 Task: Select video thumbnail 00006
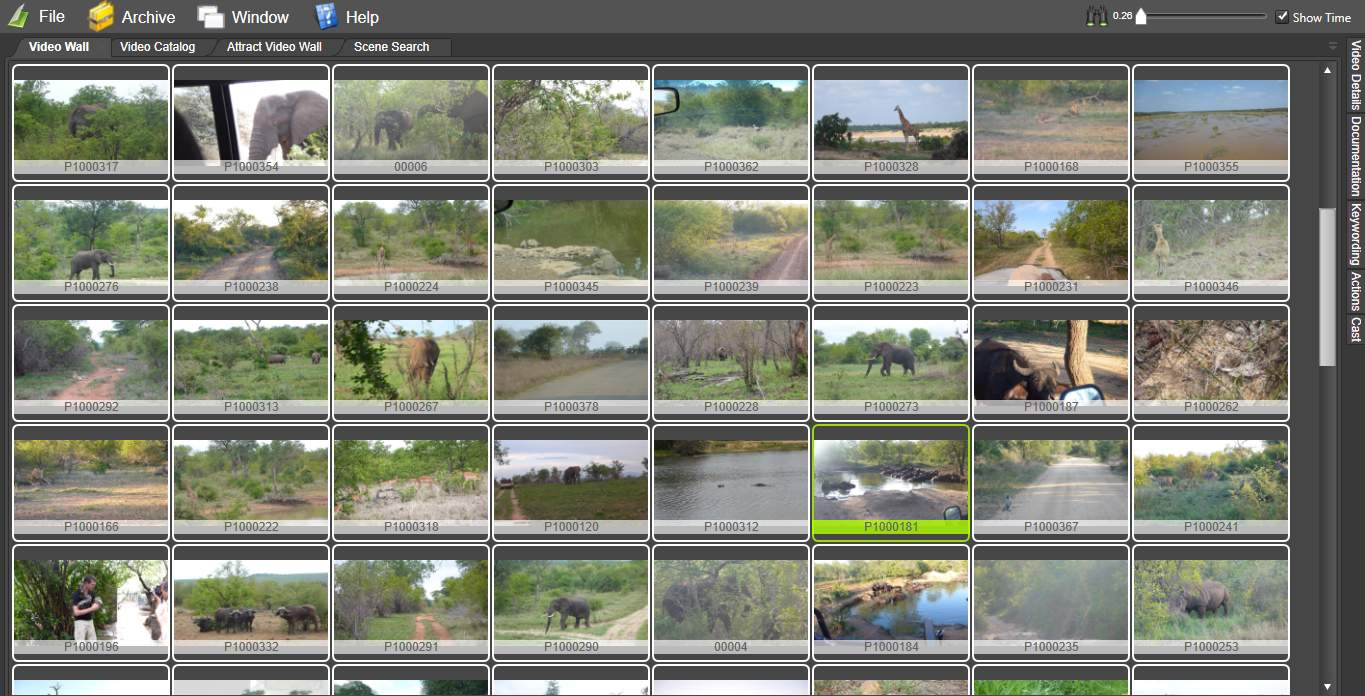[x=411, y=123]
